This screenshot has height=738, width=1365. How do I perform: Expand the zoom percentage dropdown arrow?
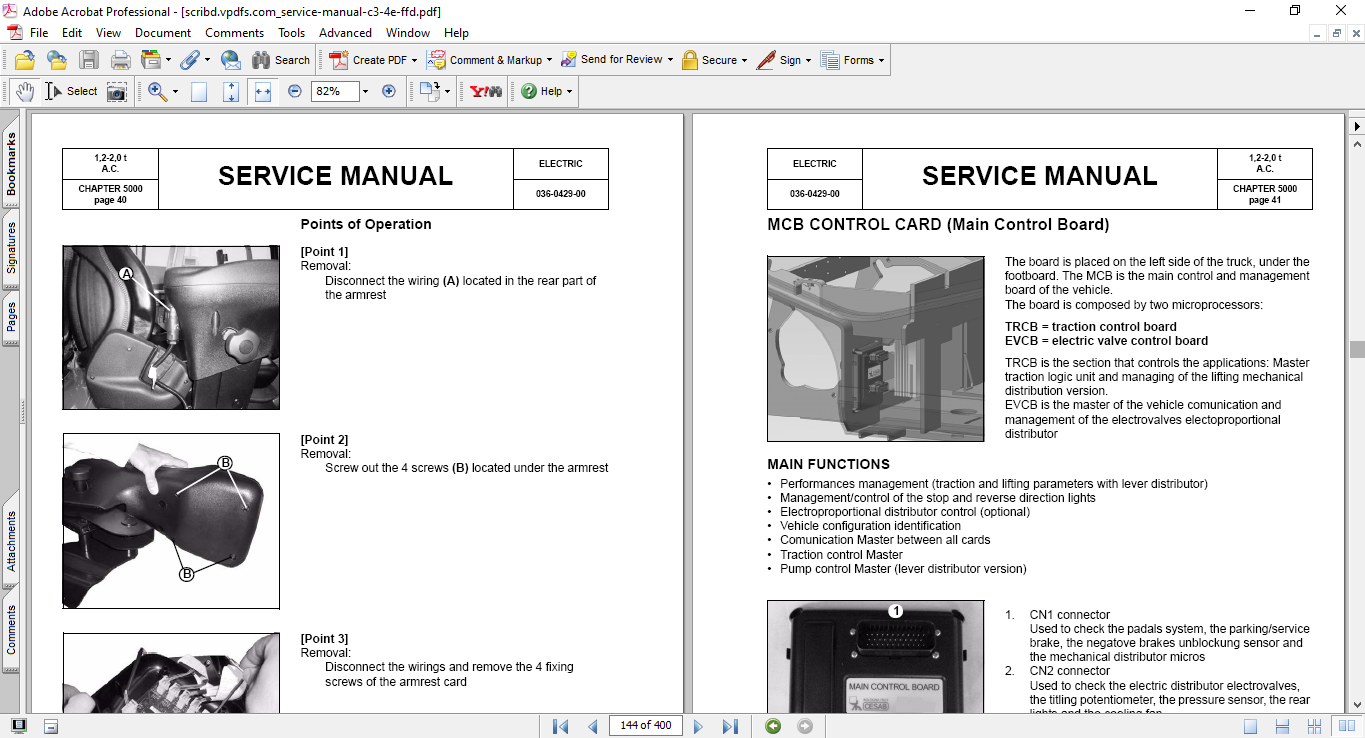click(x=365, y=92)
